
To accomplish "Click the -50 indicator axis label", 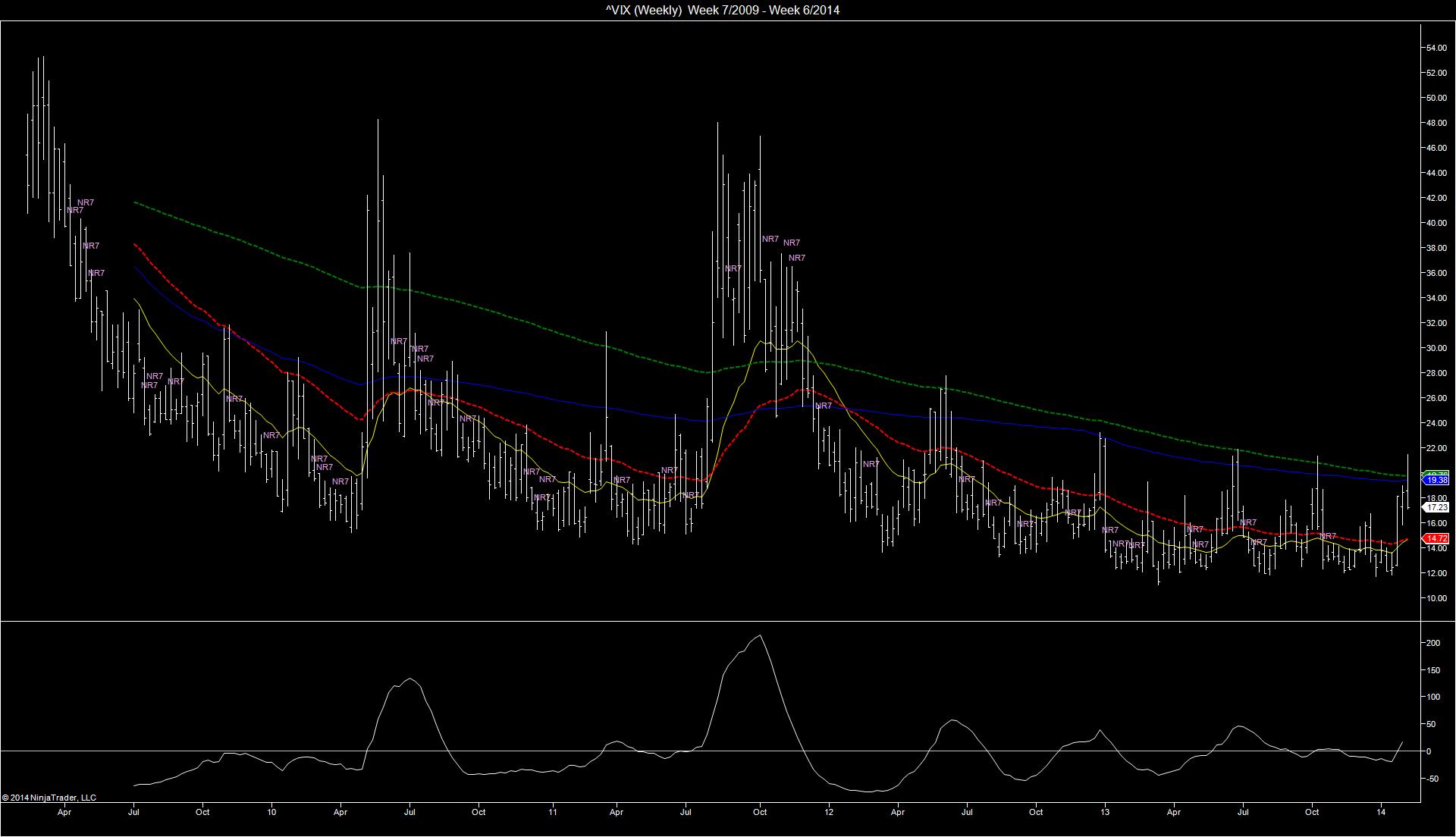I will click(1432, 779).
